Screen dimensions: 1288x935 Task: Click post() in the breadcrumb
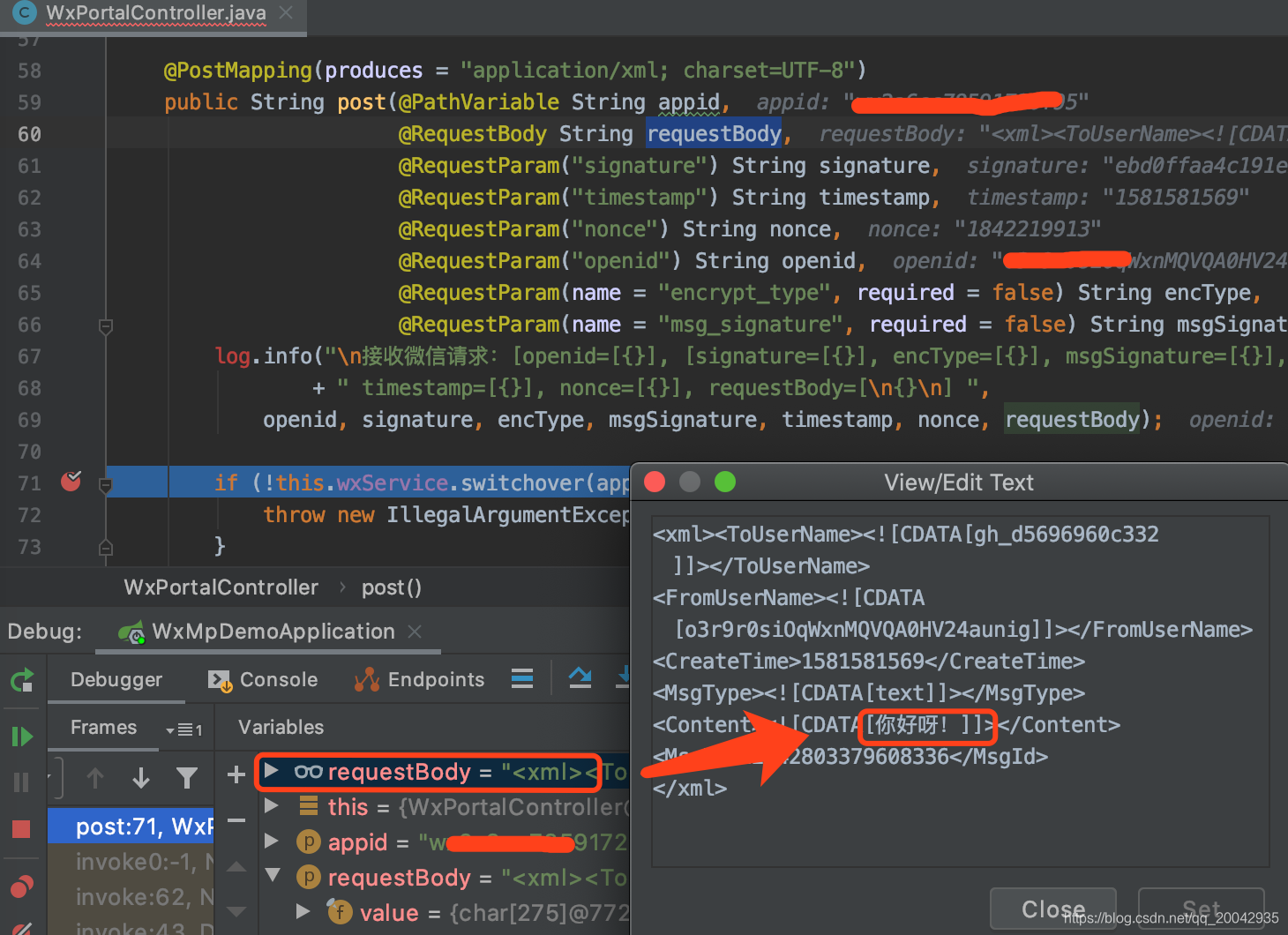(x=391, y=587)
